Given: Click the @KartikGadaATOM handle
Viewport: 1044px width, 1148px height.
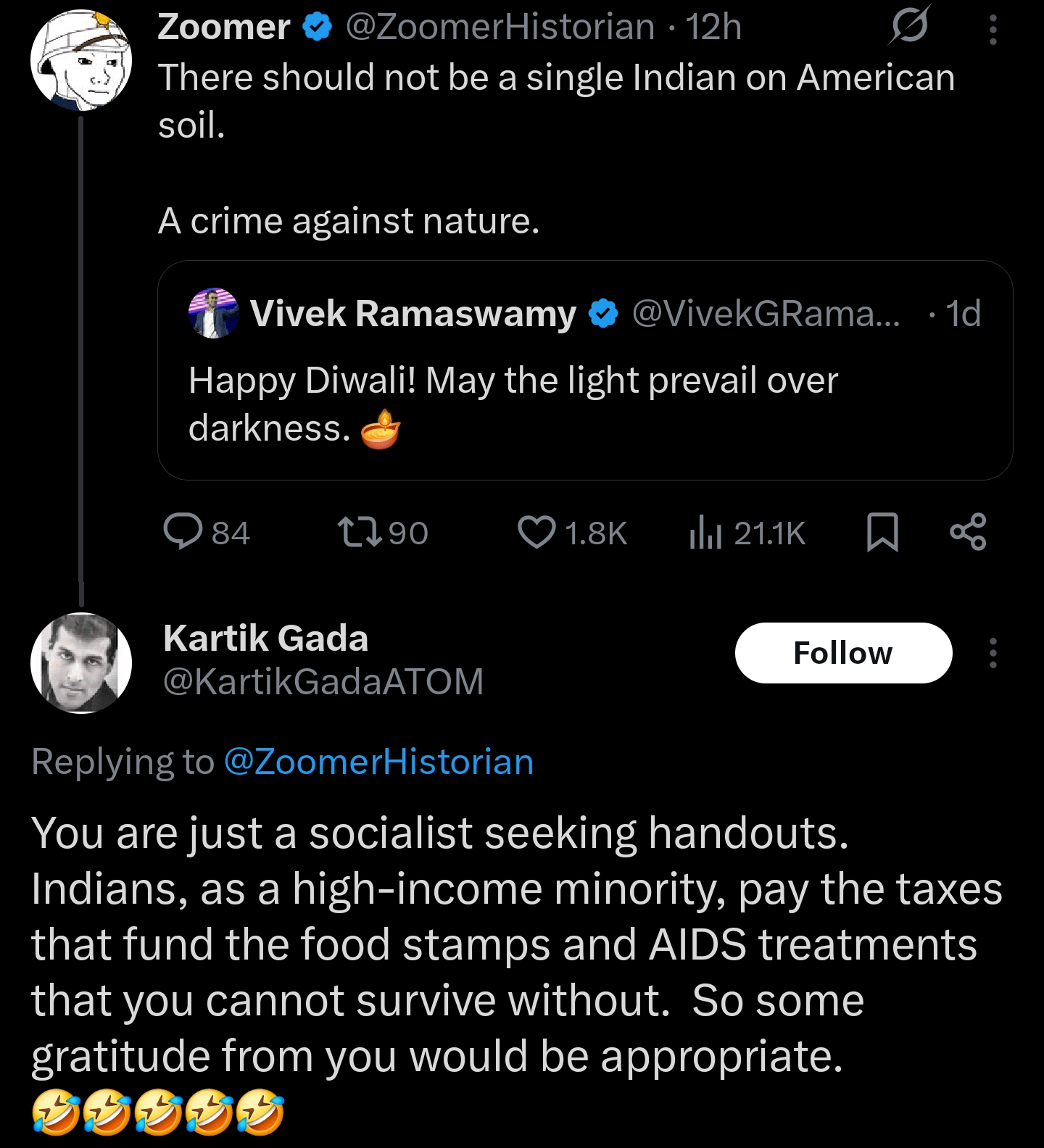Looking at the screenshot, I should [x=323, y=681].
